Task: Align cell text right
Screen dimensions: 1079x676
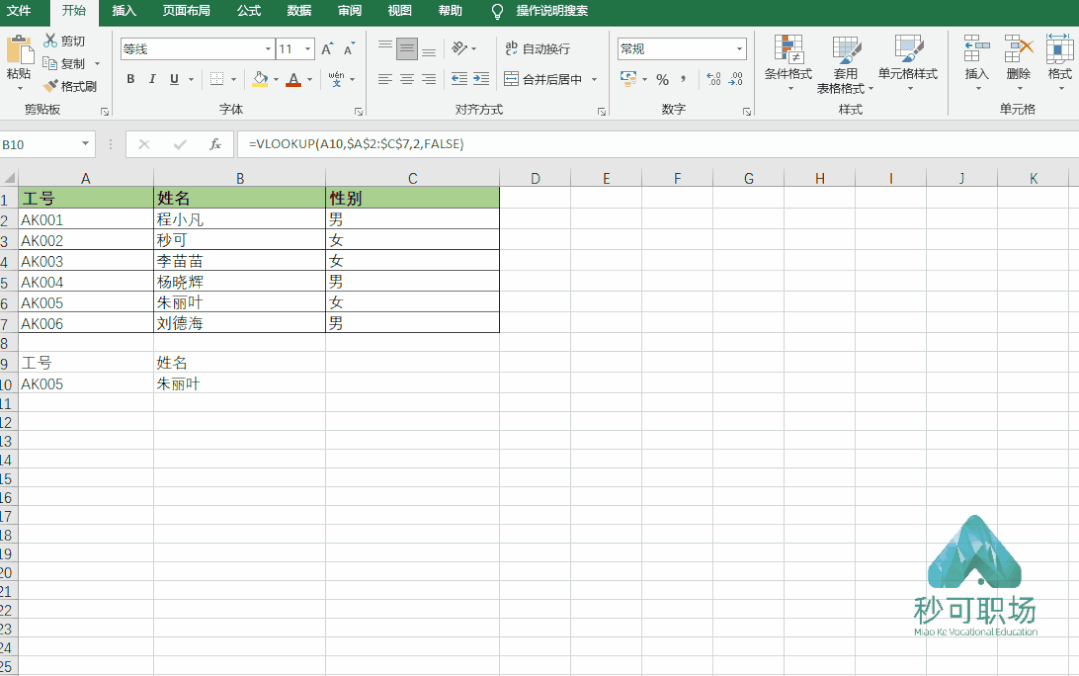Action: click(x=429, y=79)
